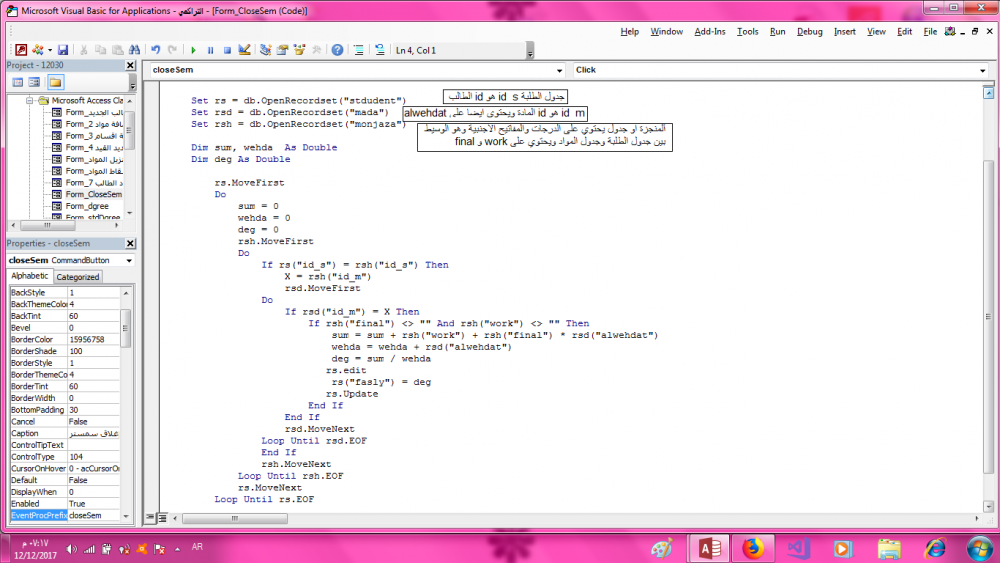
Task: Toggle Procedure View button in code window
Action: coord(151,518)
